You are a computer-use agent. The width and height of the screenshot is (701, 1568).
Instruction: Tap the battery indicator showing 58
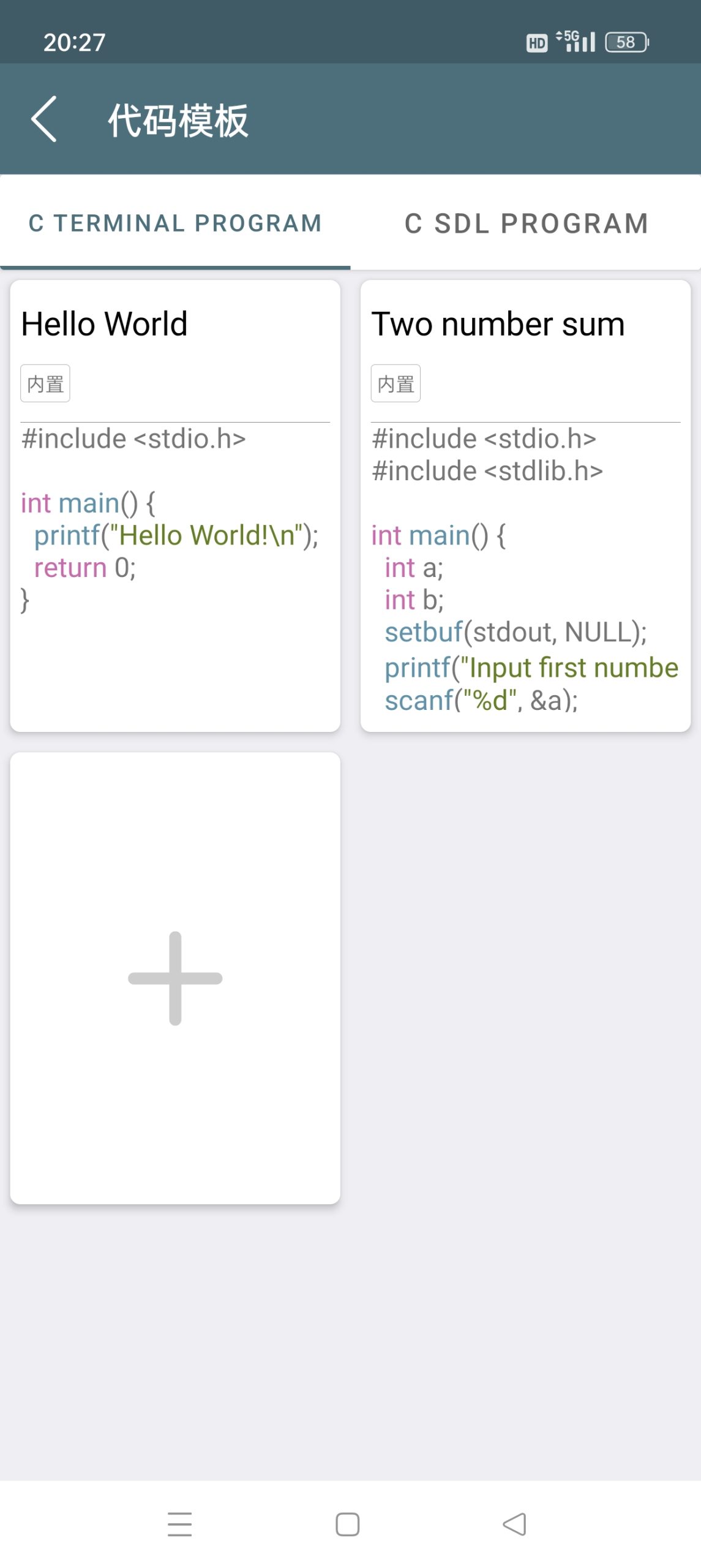pos(626,41)
